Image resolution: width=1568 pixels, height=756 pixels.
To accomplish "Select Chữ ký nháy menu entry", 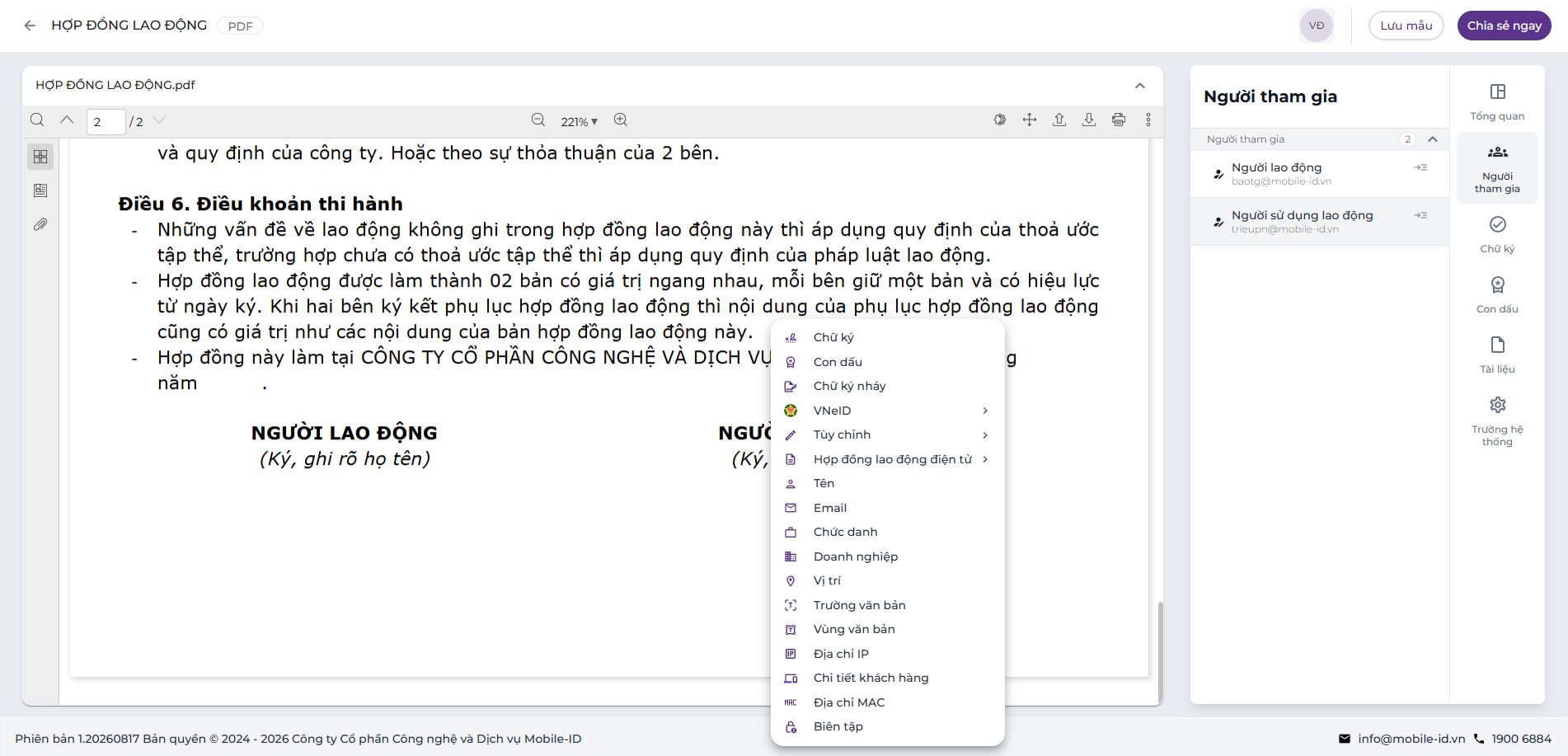I will 888,386.
